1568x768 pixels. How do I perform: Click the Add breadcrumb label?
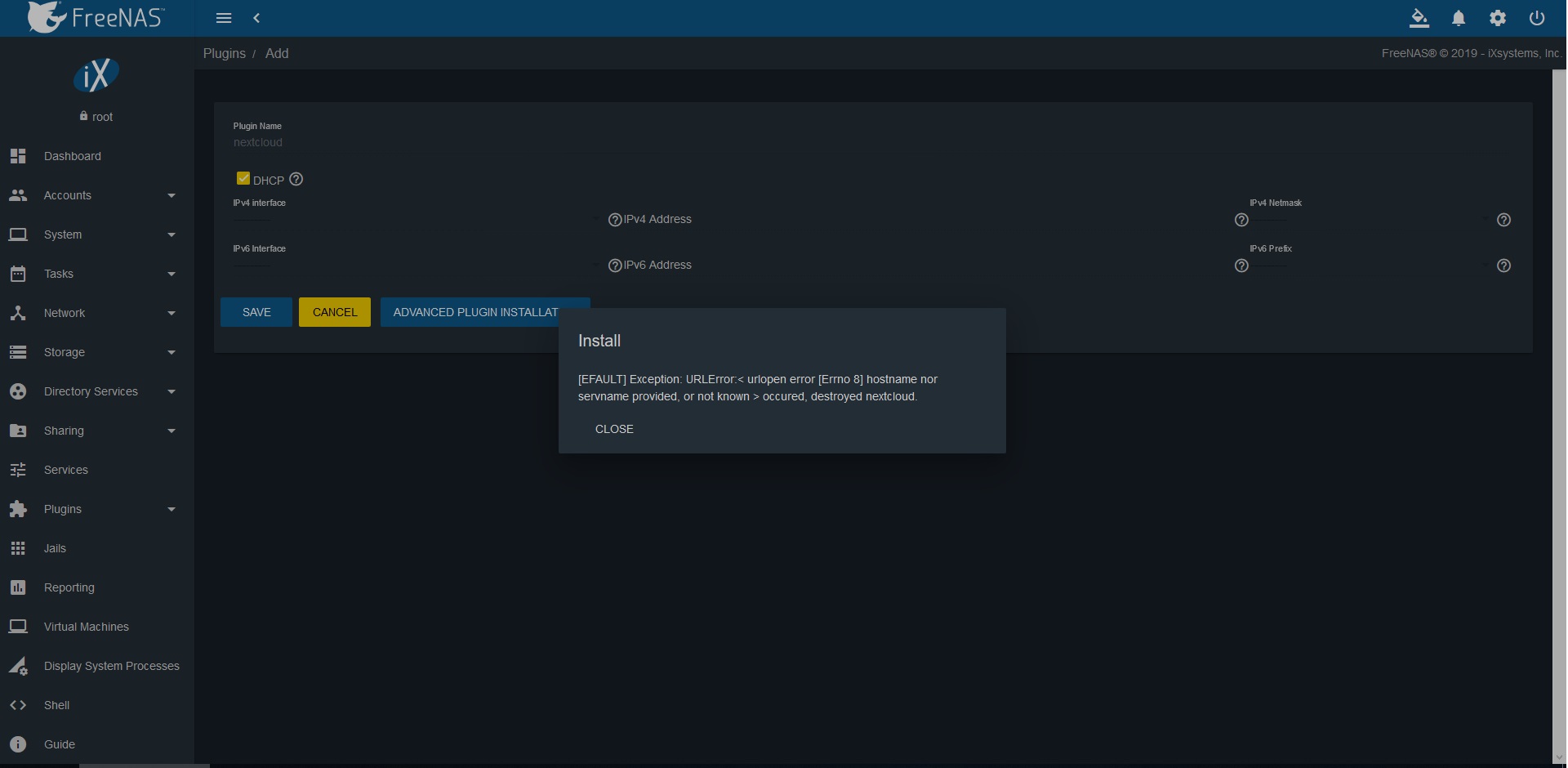277,53
